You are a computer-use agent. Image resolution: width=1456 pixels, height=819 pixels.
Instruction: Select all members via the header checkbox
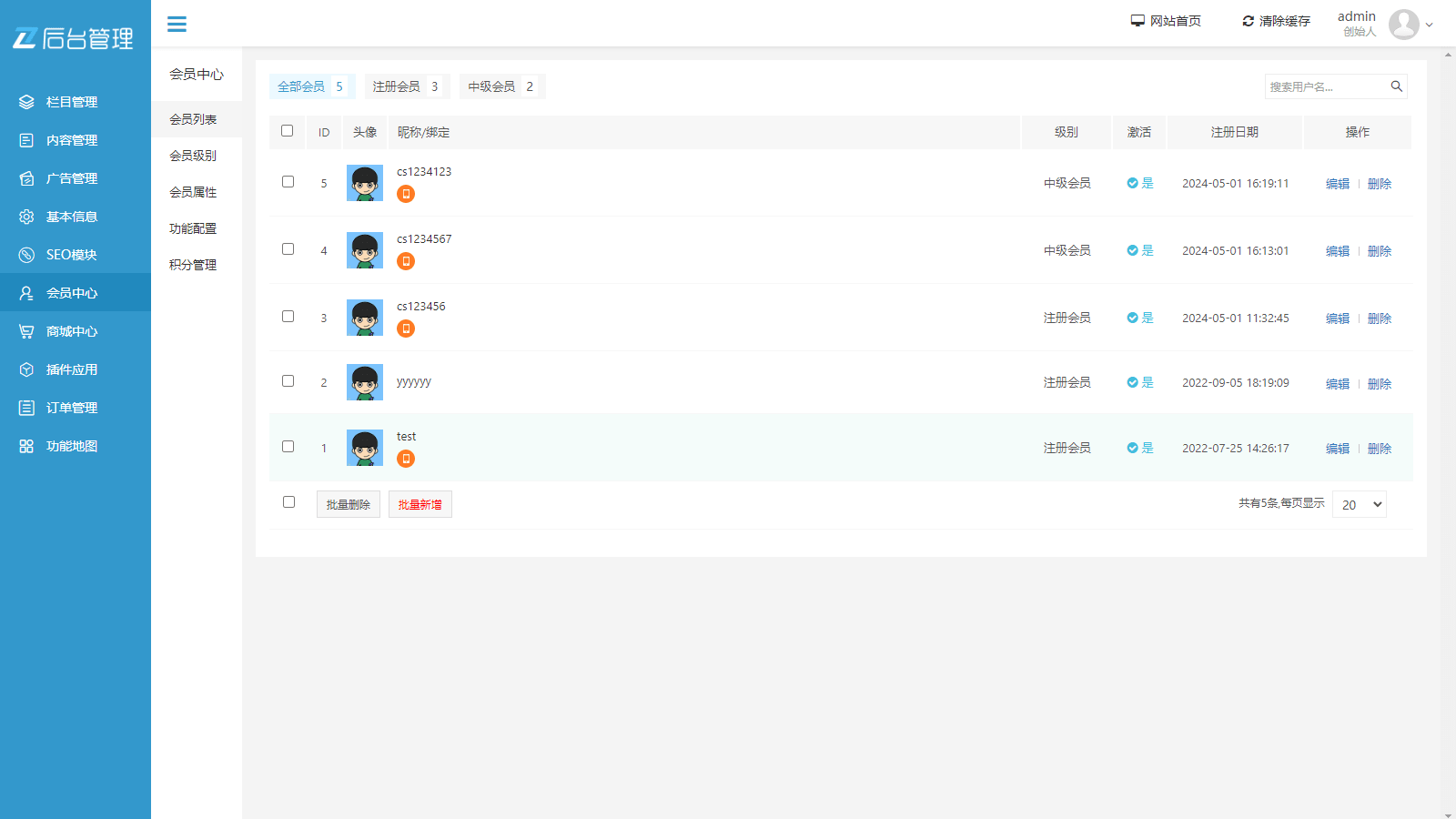coord(287,131)
